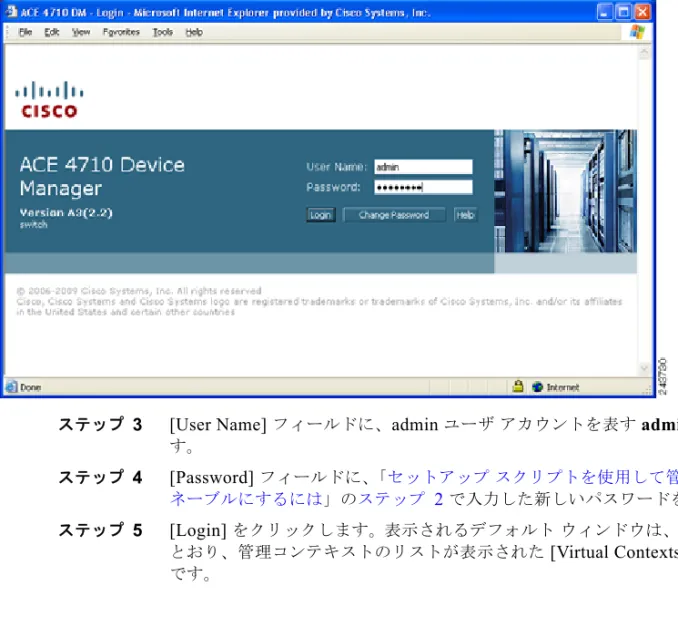Click the lock icon in status bar

pos(518,386)
